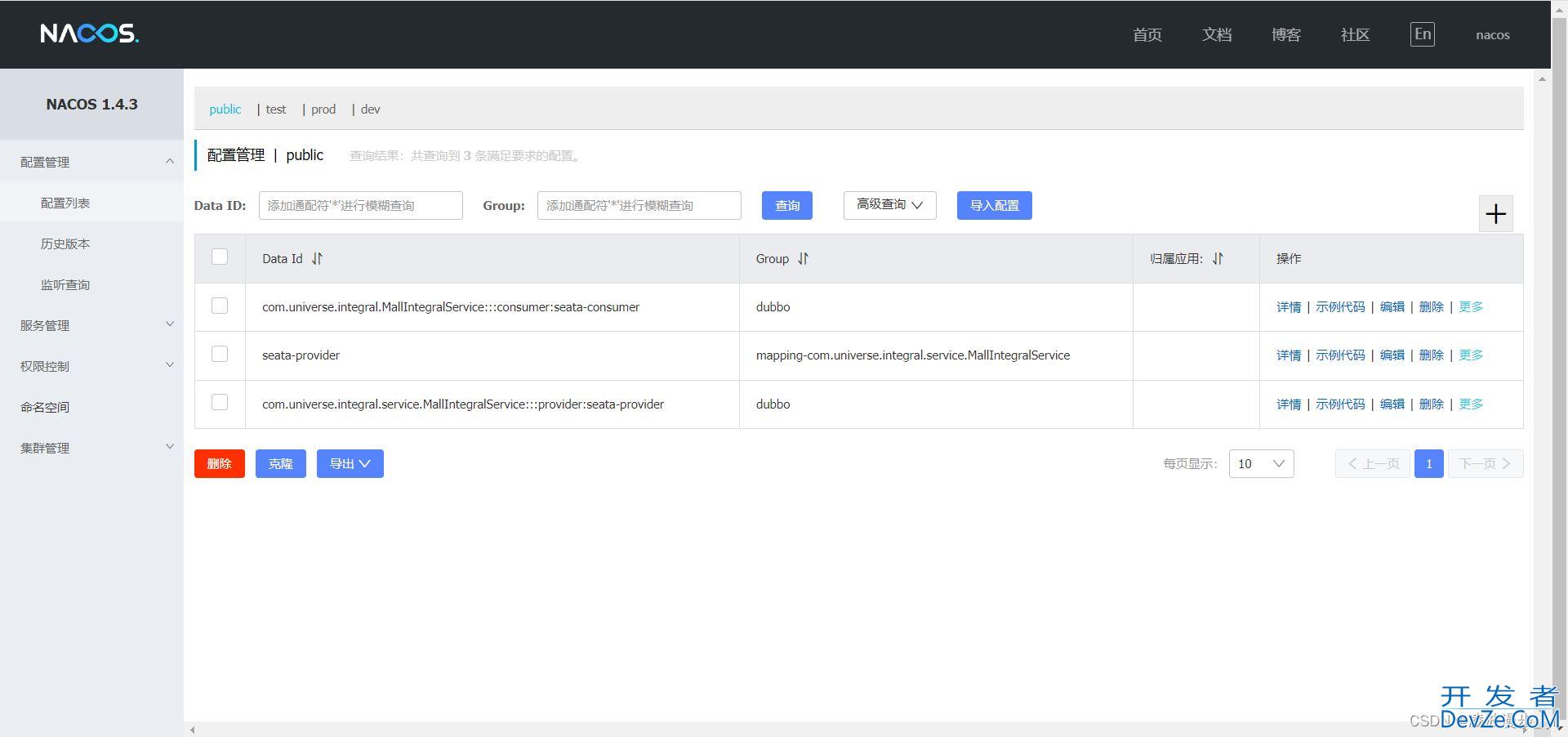The width and height of the screenshot is (1568, 737).
Task: Go to 文档 in top navigation
Action: coord(1217,34)
